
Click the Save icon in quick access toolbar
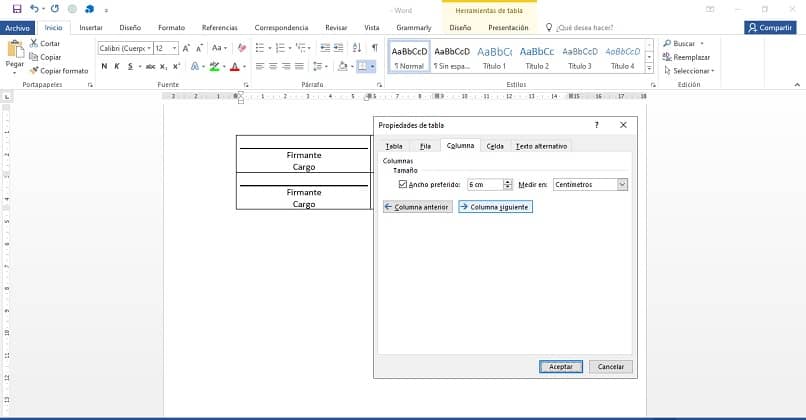(x=17, y=8)
